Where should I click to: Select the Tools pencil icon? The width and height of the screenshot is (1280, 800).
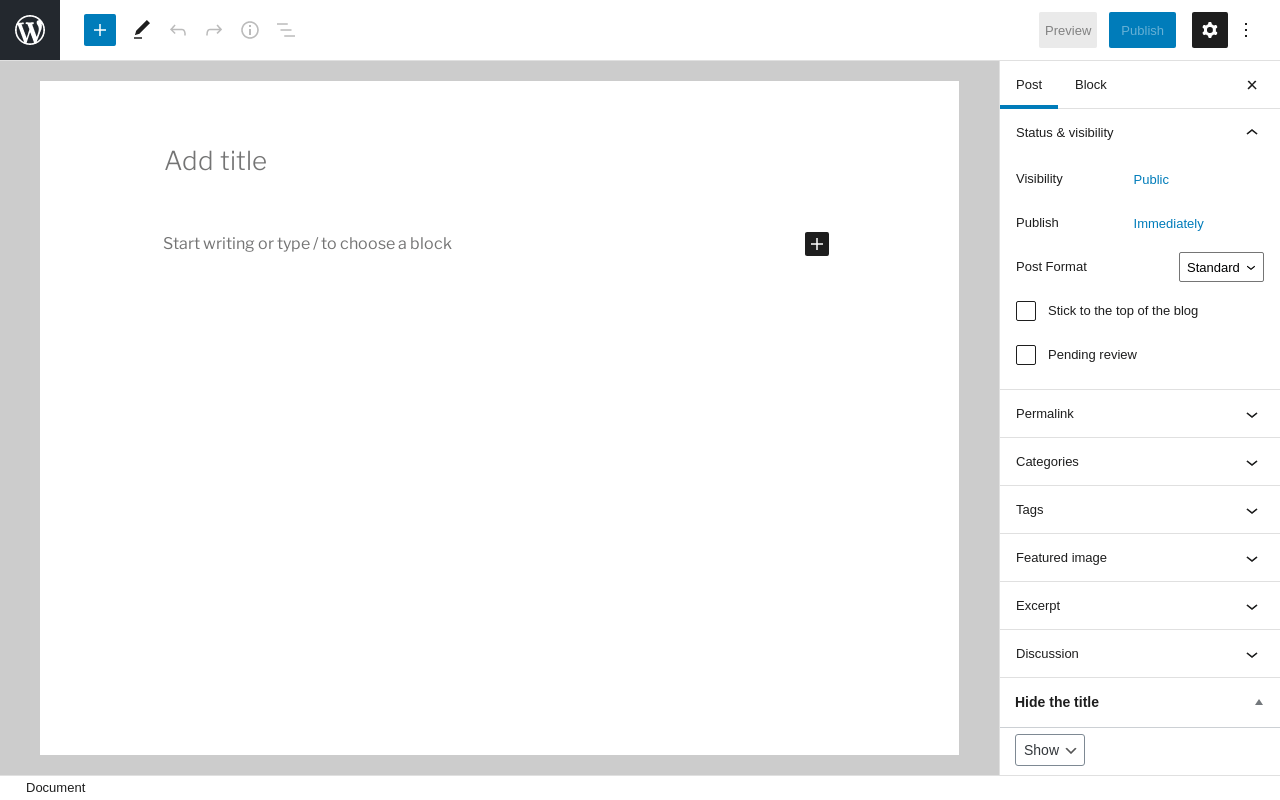pyautogui.click(x=142, y=30)
